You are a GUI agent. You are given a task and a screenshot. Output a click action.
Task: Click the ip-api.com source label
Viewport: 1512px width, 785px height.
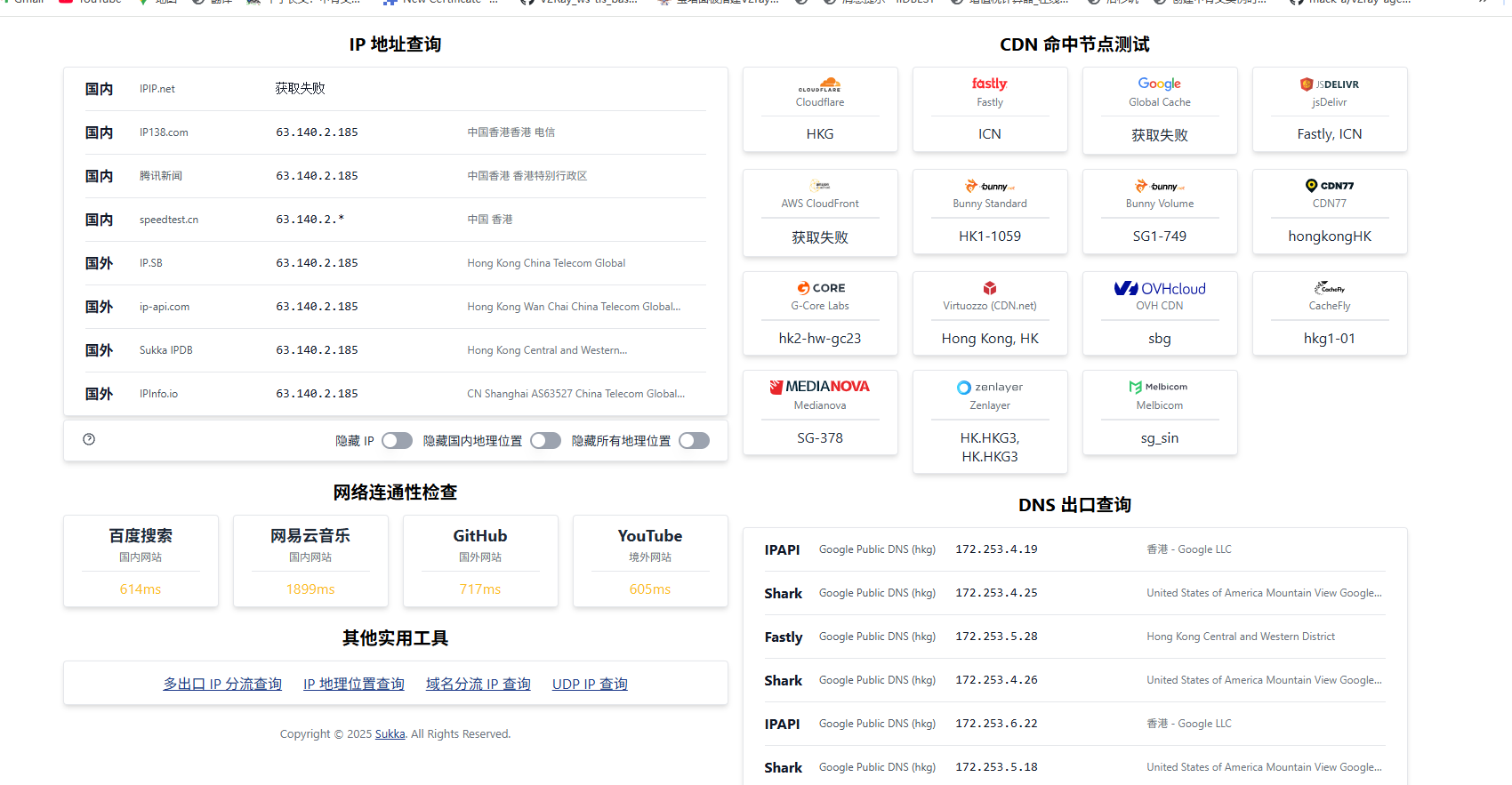[165, 307]
